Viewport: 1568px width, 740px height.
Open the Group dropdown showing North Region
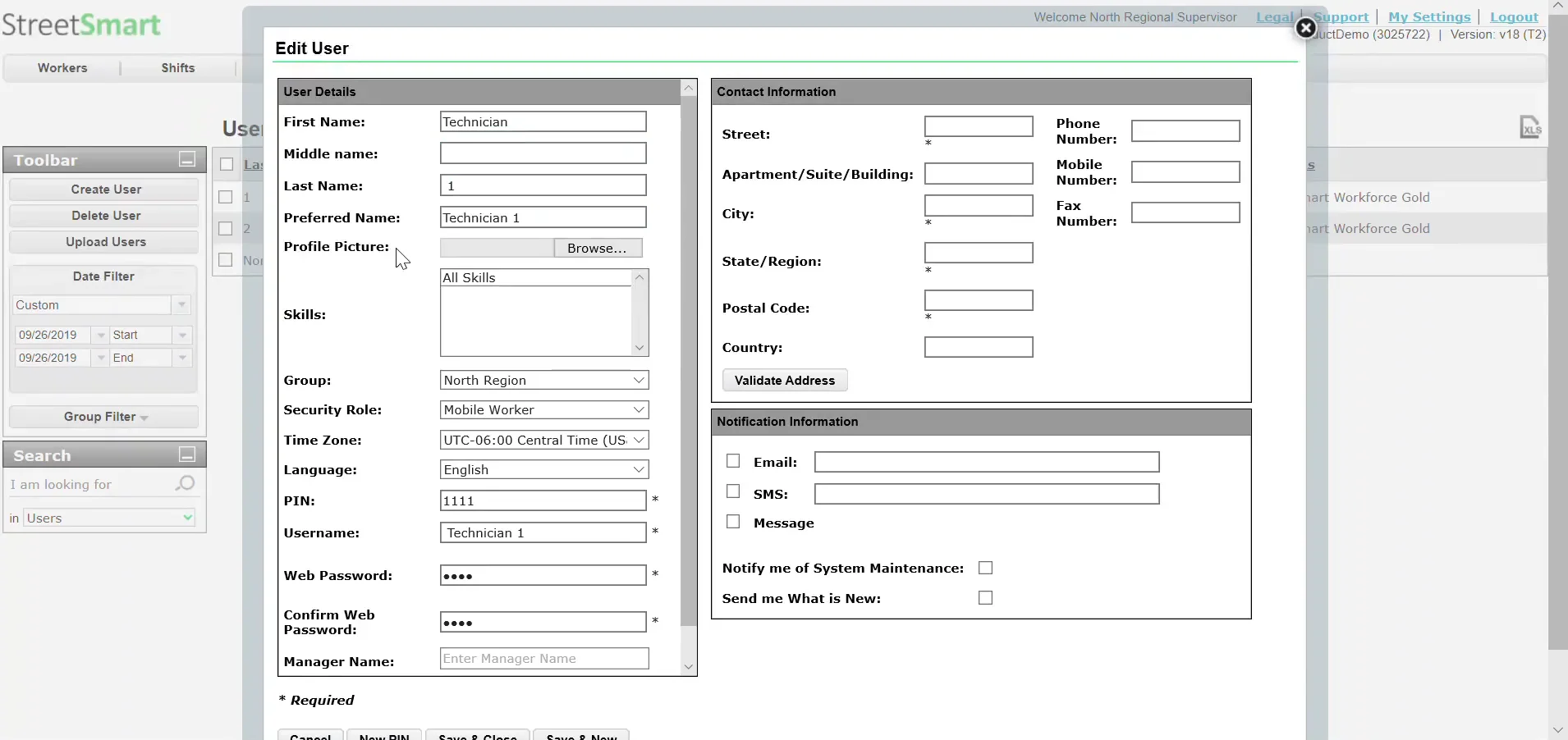pos(544,381)
